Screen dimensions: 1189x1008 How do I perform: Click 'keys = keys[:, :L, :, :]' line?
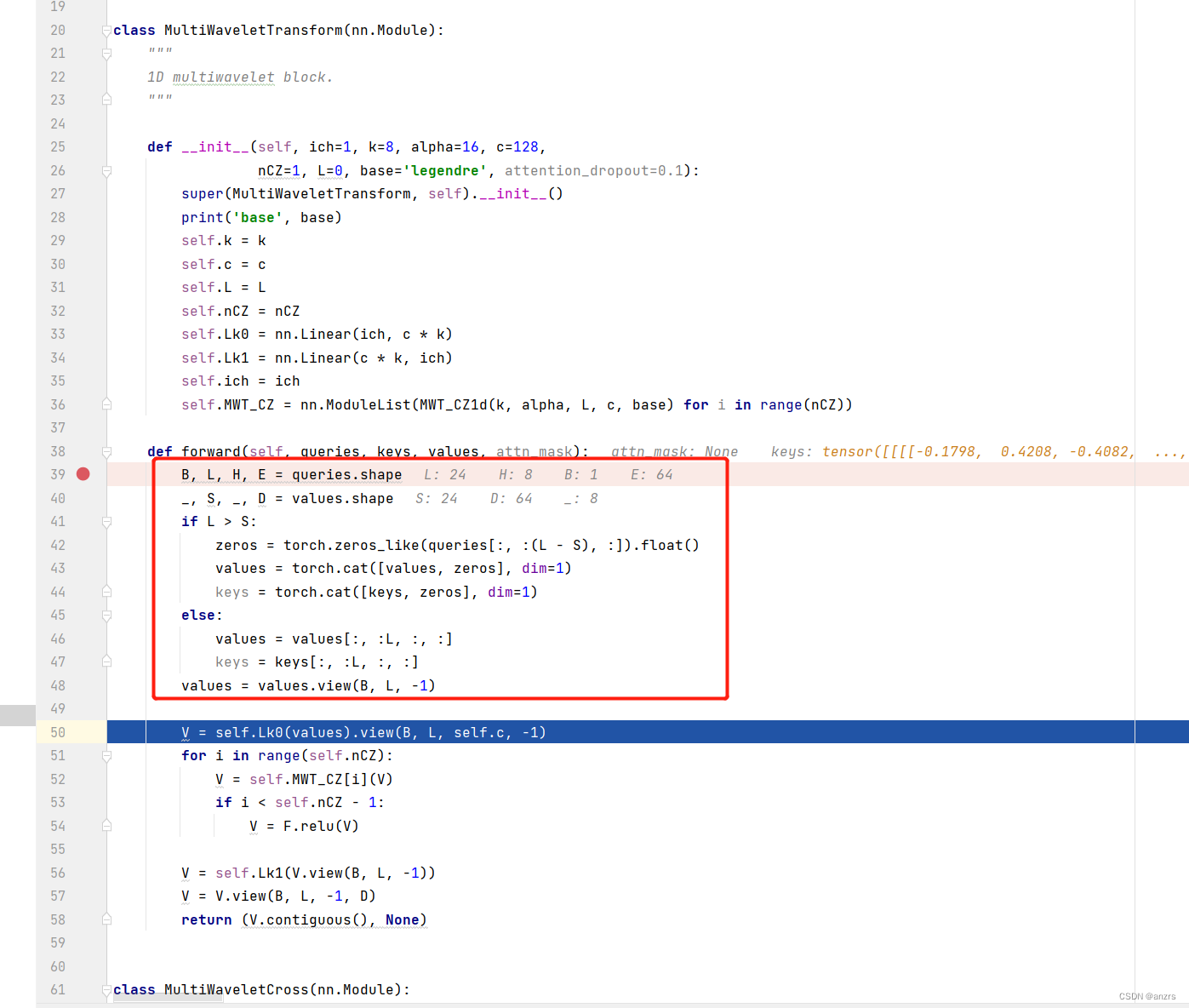click(x=317, y=661)
